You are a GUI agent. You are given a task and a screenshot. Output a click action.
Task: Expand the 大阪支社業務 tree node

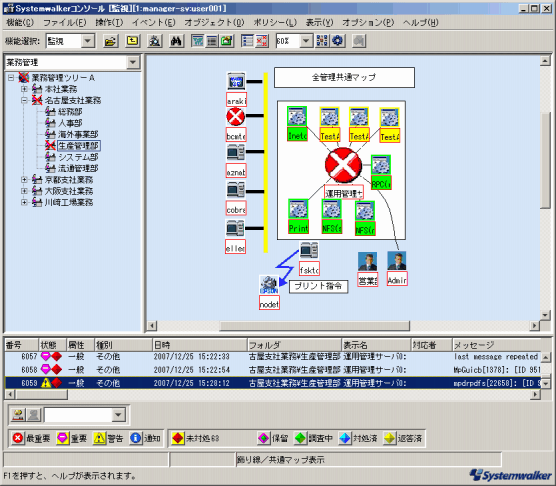[x=24, y=191]
